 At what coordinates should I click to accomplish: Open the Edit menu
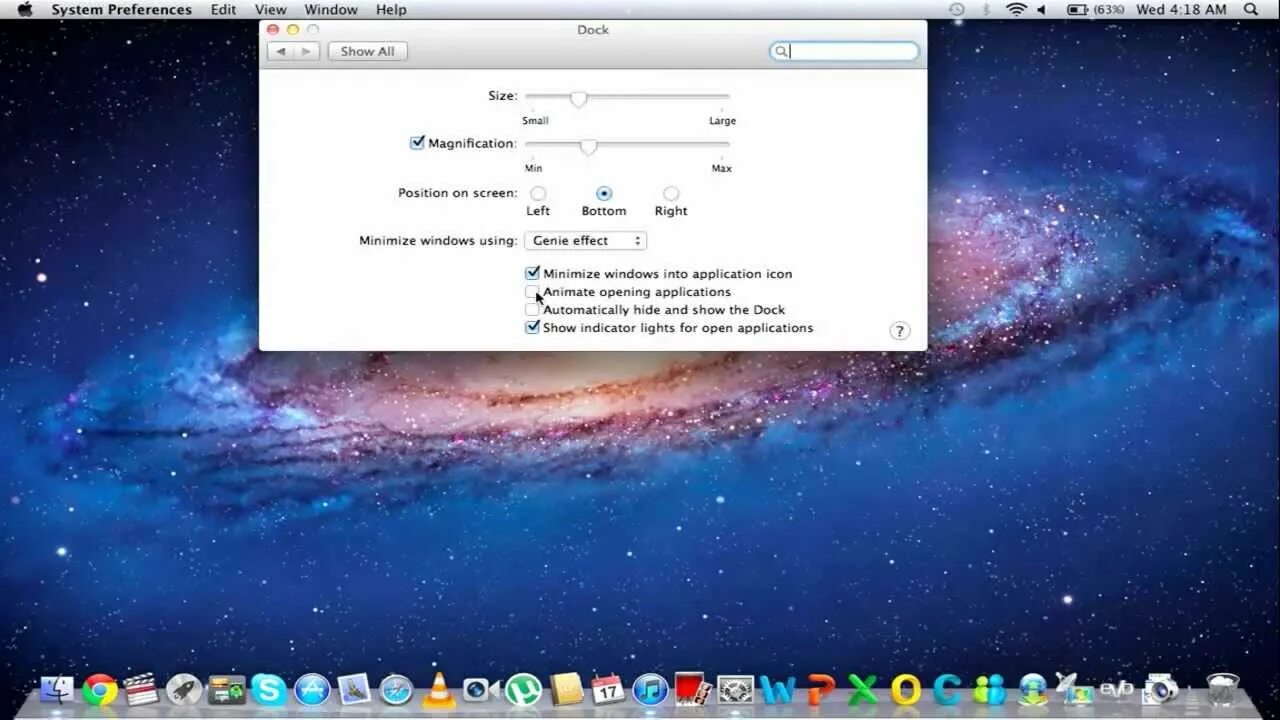(223, 9)
